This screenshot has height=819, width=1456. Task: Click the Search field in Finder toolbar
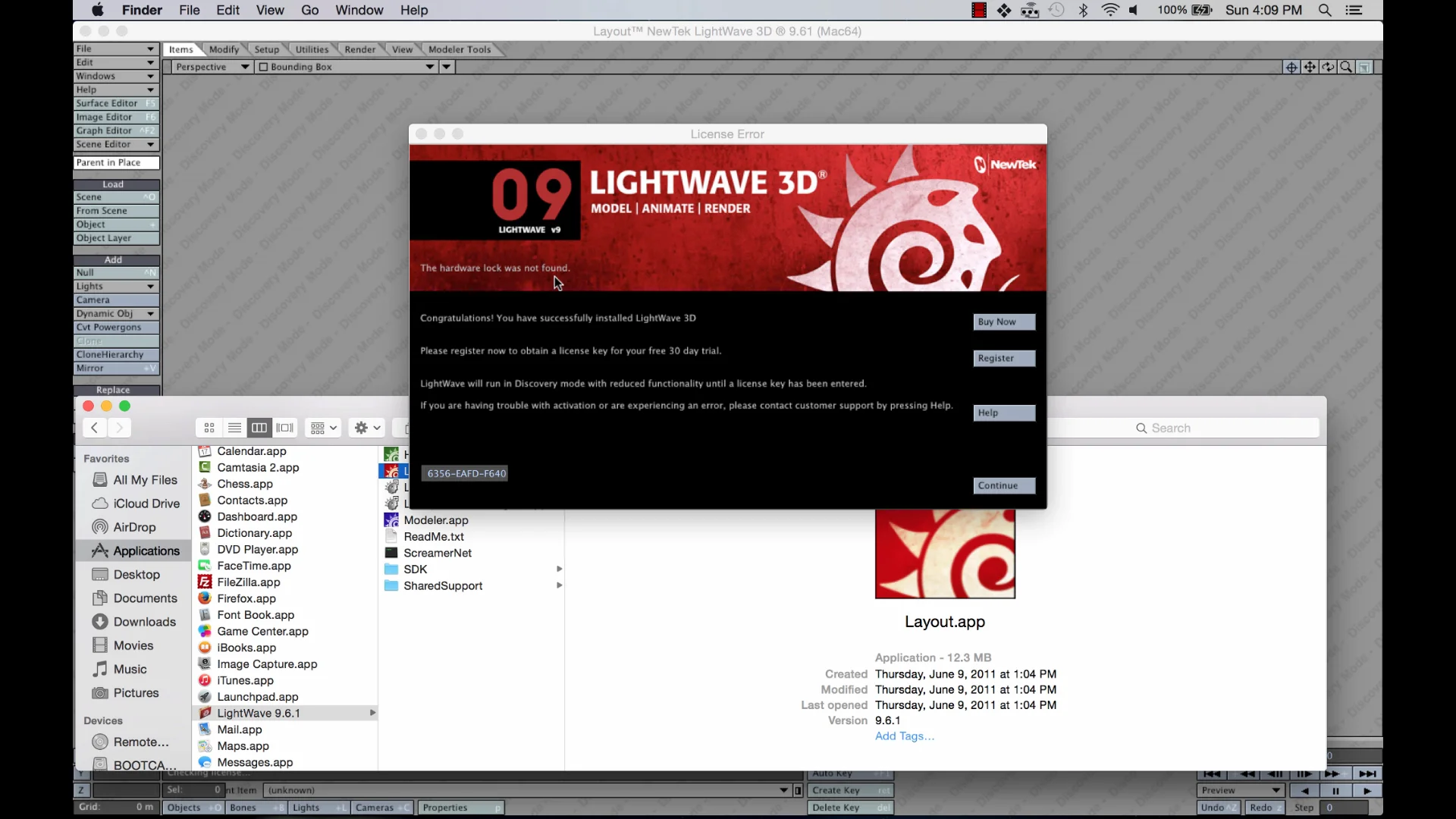1213,427
